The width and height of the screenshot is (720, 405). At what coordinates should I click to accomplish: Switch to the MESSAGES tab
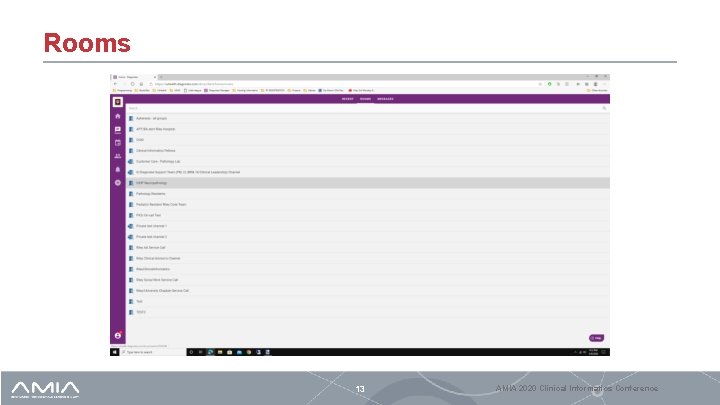(385, 99)
